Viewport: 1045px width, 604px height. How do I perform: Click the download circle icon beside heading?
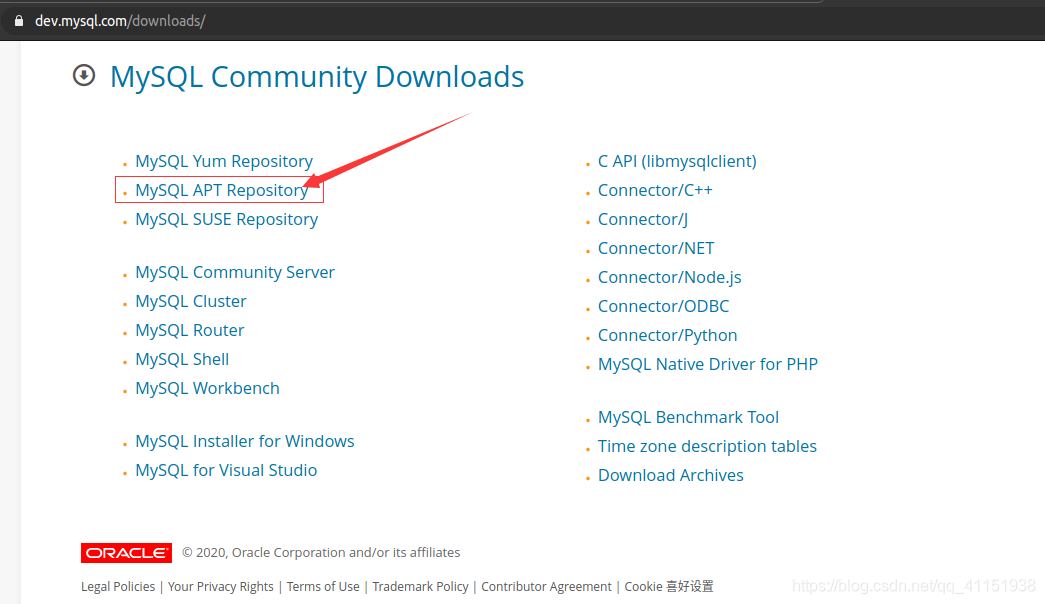pos(84,75)
